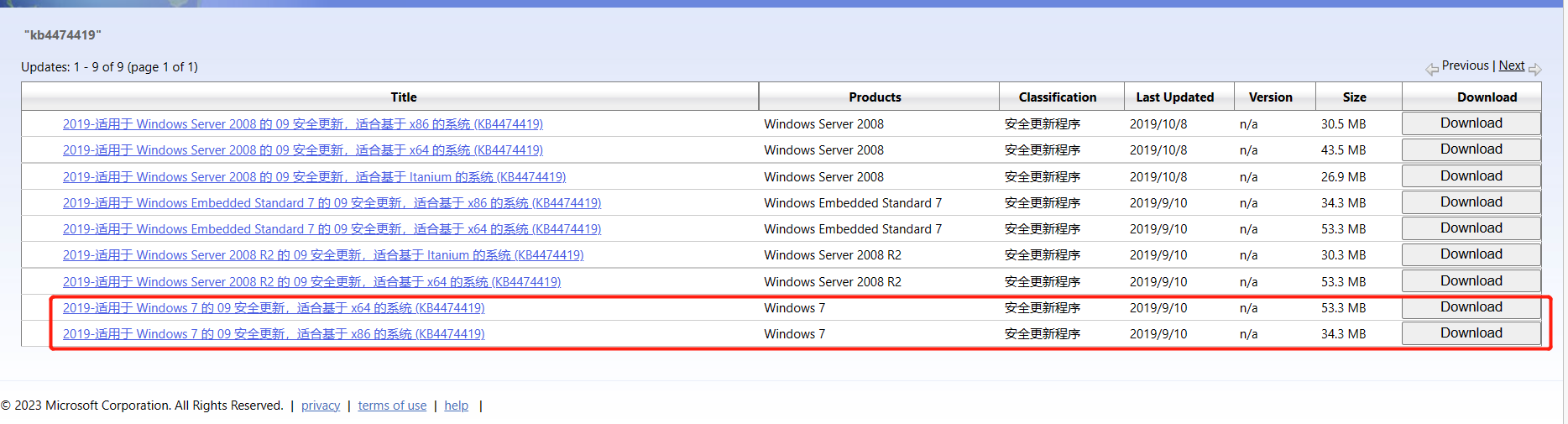
Task: Click the Next page link
Action: (x=1512, y=65)
